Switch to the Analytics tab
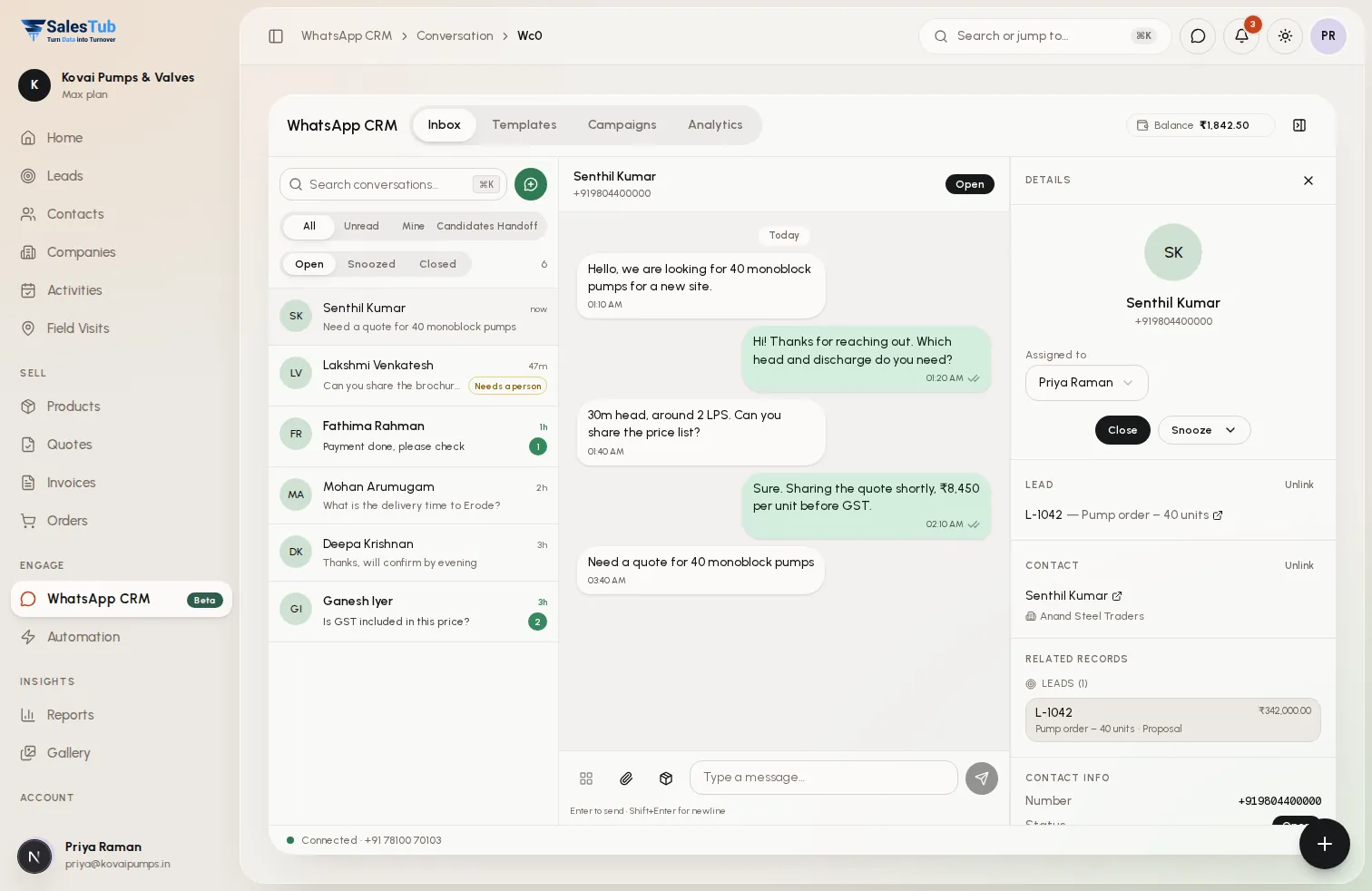The height and width of the screenshot is (891, 1372). tap(715, 125)
